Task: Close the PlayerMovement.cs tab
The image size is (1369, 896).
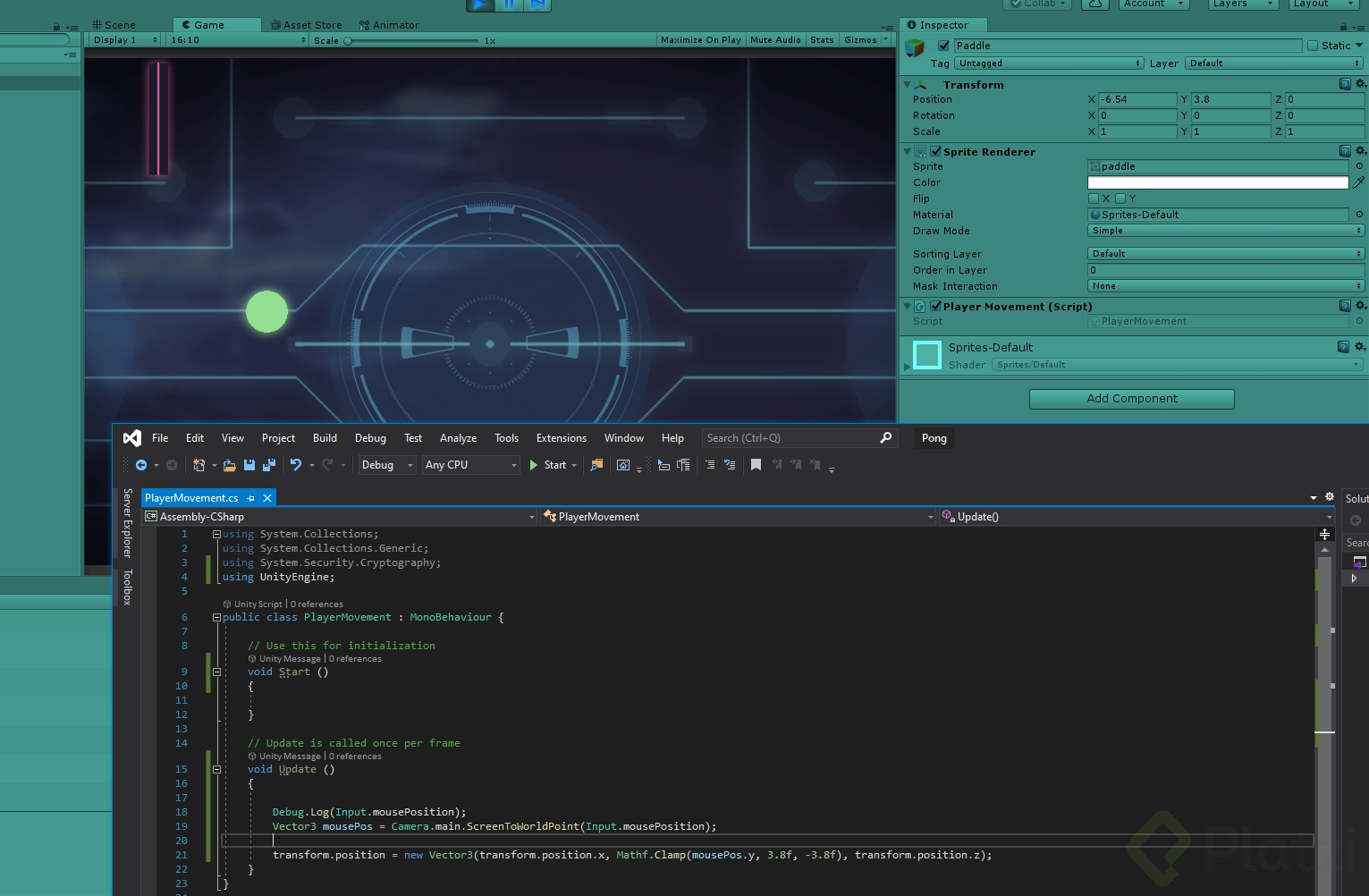Action: 266,498
